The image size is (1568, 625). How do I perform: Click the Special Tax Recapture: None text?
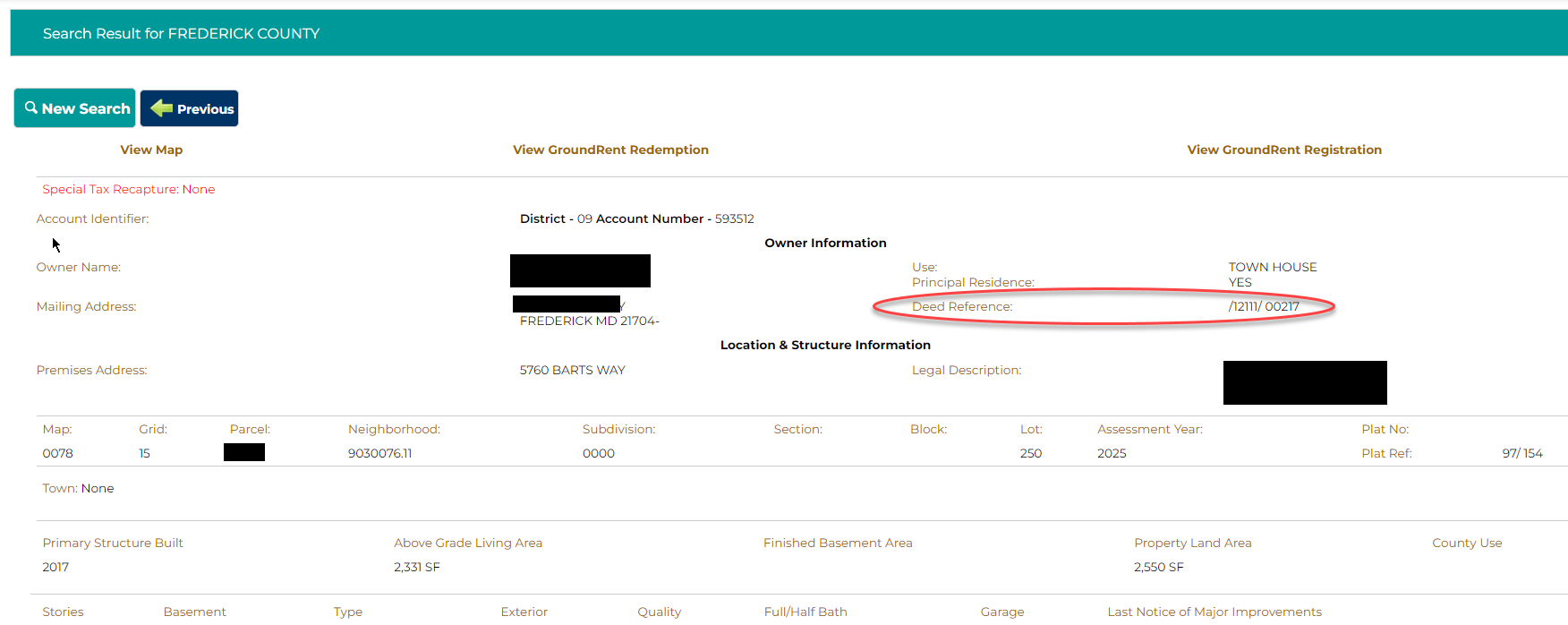click(x=129, y=189)
